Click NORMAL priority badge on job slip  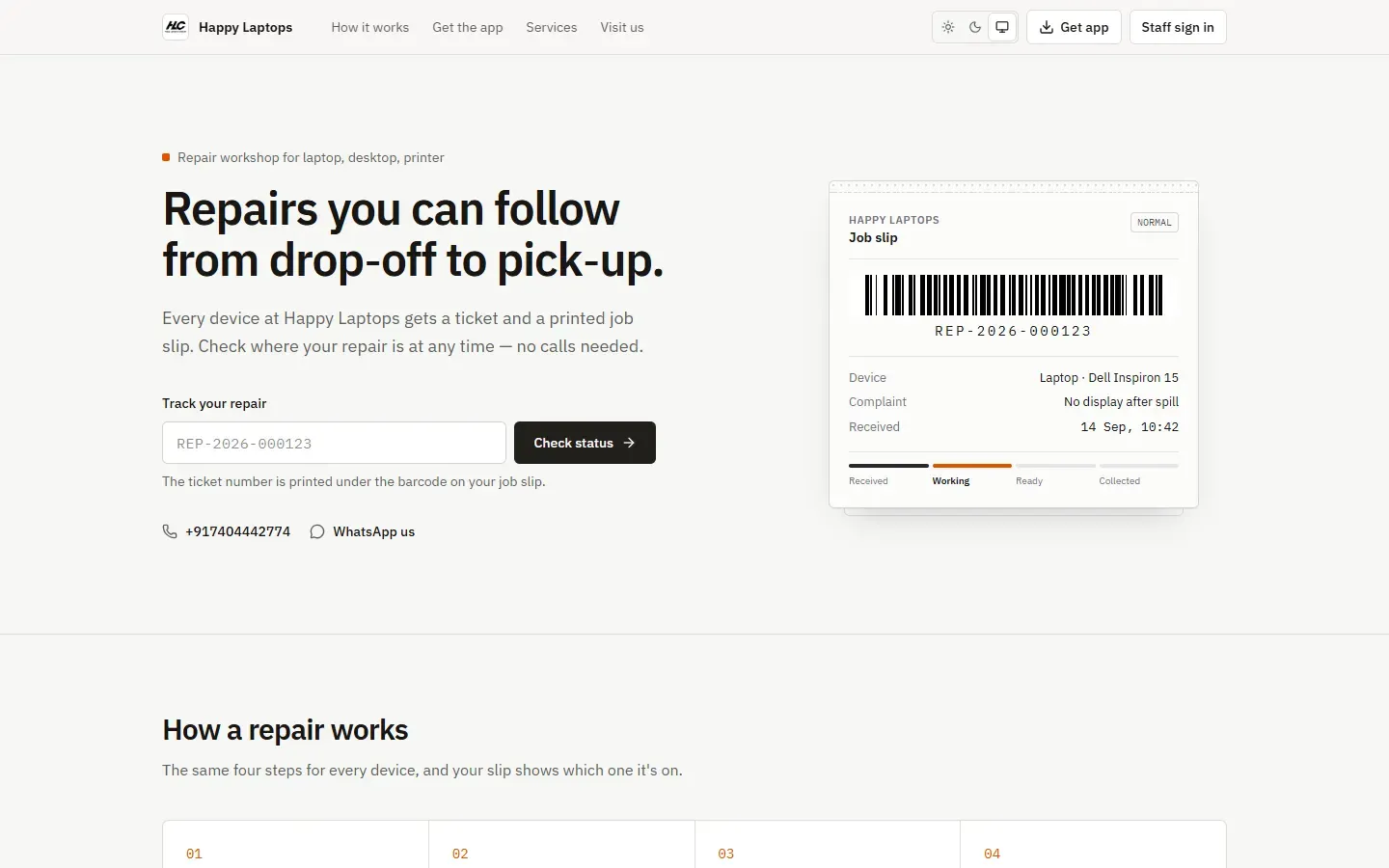coord(1155,223)
